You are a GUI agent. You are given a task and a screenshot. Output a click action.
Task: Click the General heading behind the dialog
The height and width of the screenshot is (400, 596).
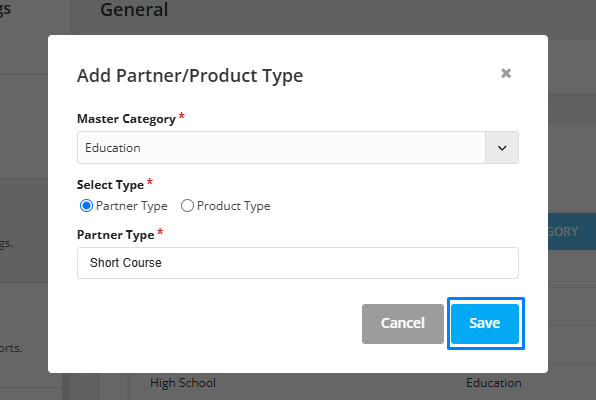click(134, 10)
